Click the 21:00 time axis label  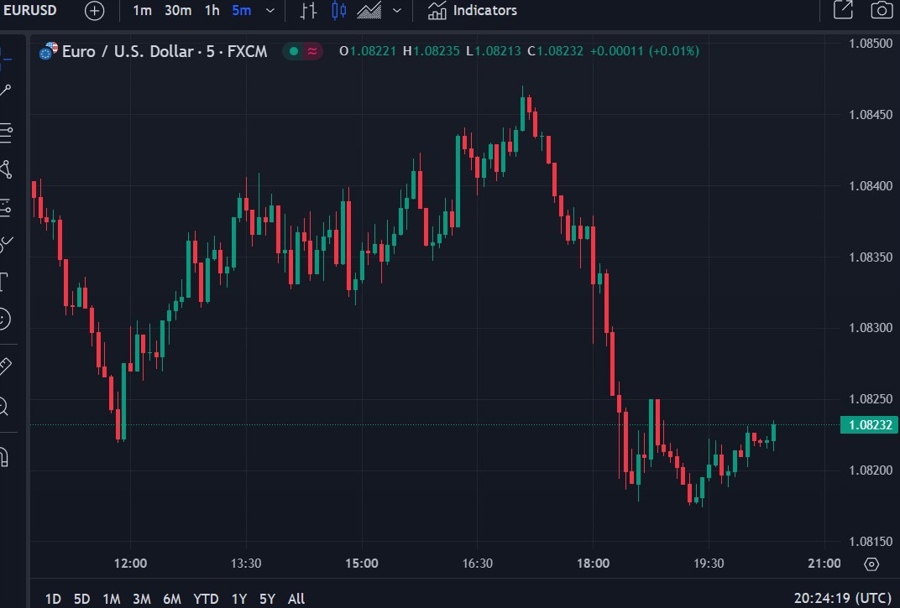pyautogui.click(x=824, y=563)
